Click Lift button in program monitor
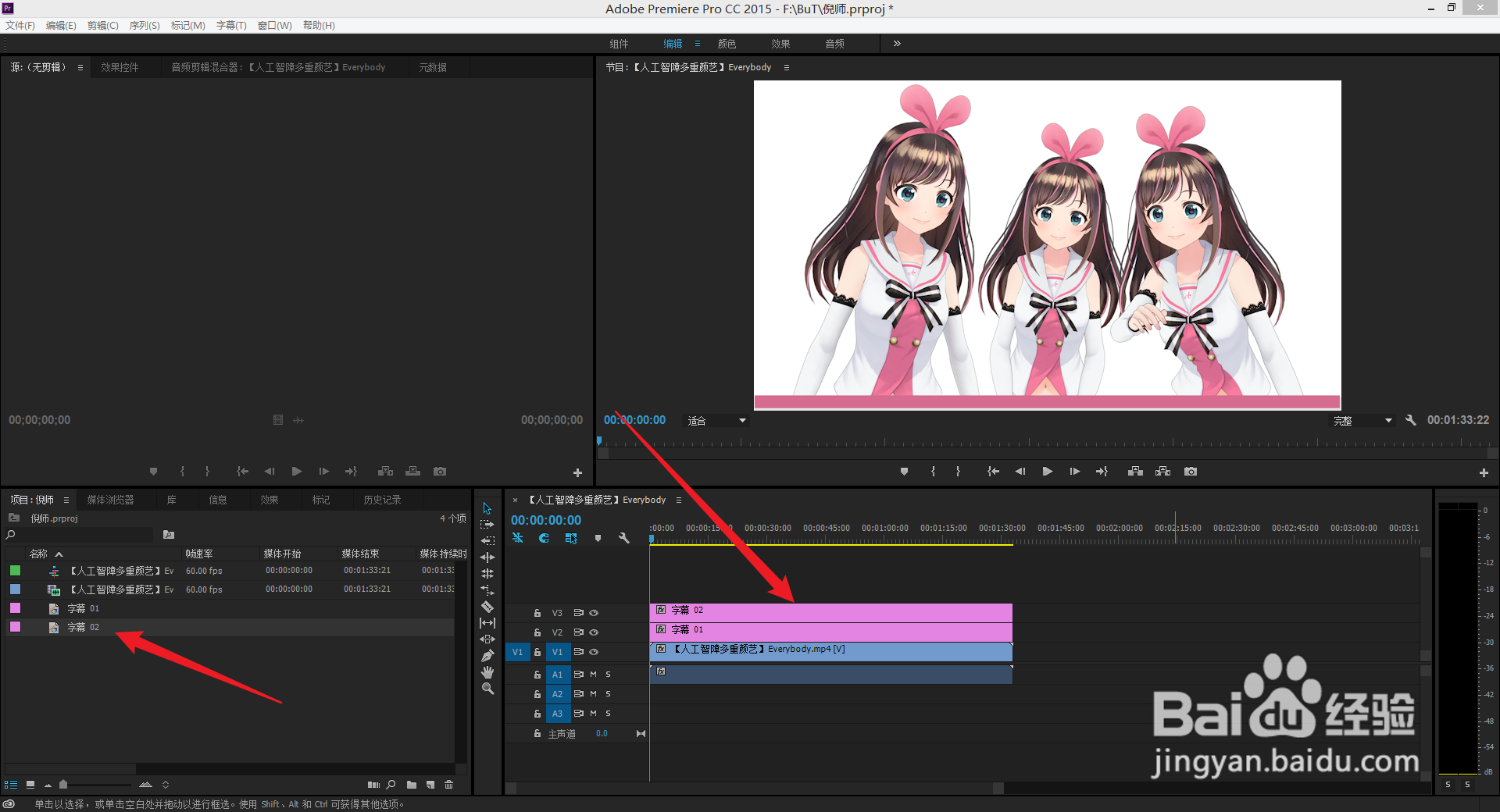This screenshot has height=812, width=1500. (x=1136, y=472)
